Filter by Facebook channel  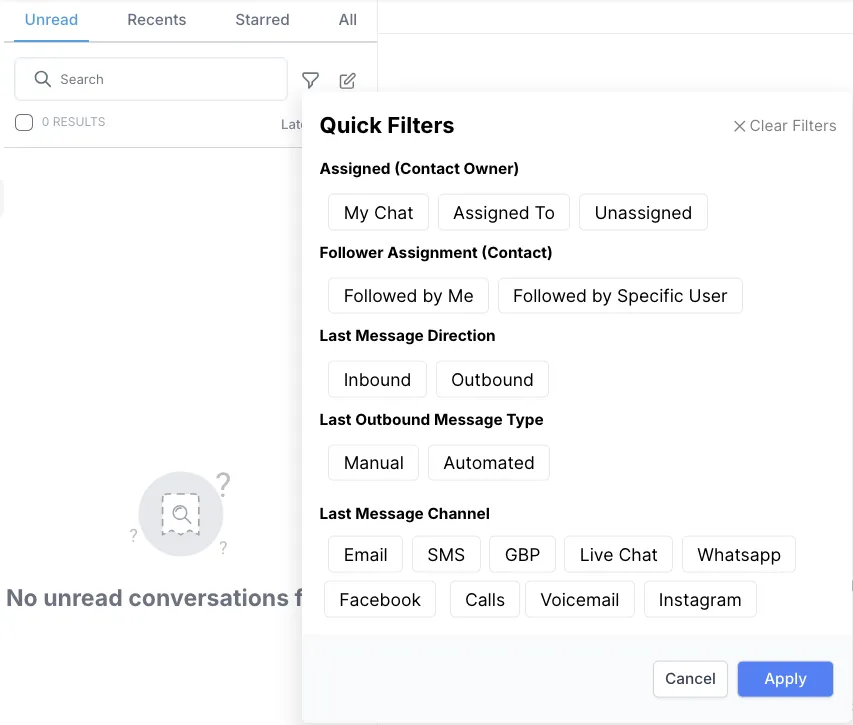point(380,599)
